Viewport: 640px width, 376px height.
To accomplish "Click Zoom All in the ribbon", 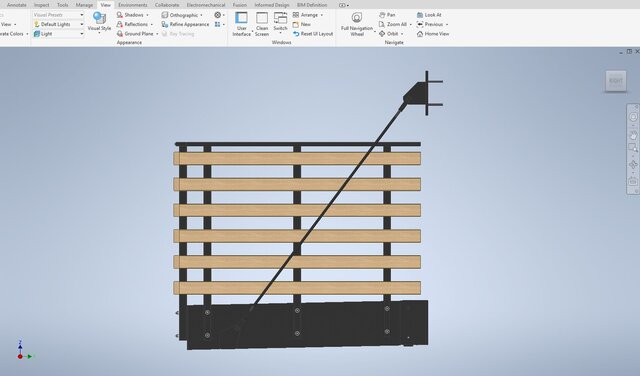I will (393, 24).
